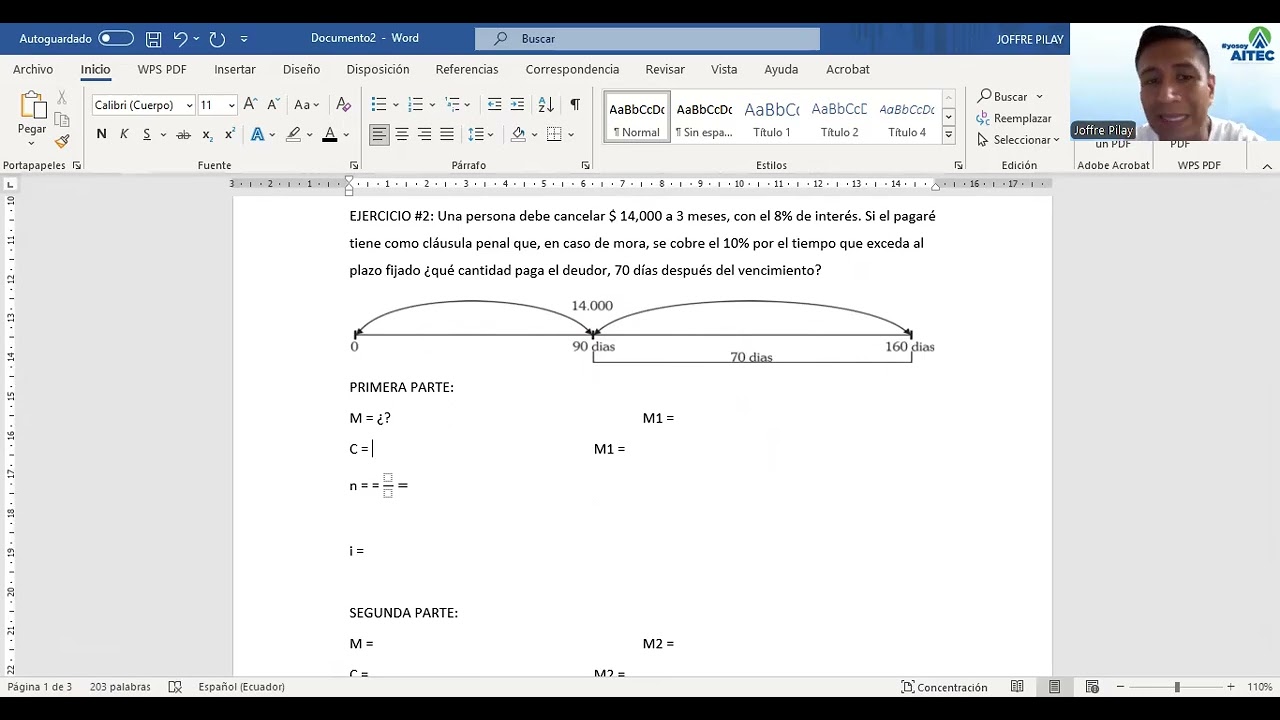Switch to the Insertar tab
This screenshot has height=720, width=1280.
coord(235,69)
